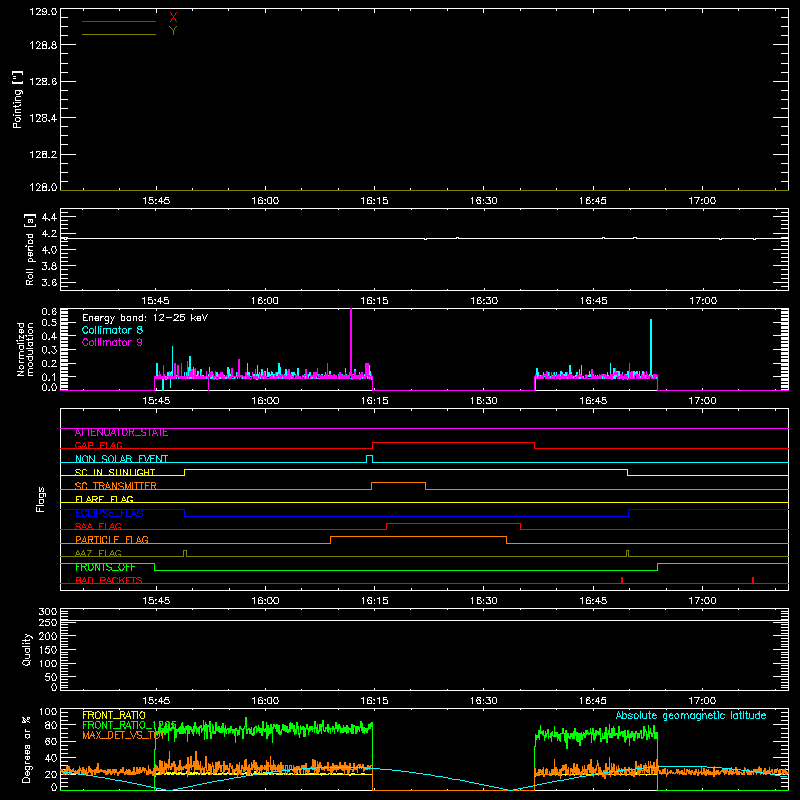Click the 'Degrees or %' axis title

[x=27, y=749]
